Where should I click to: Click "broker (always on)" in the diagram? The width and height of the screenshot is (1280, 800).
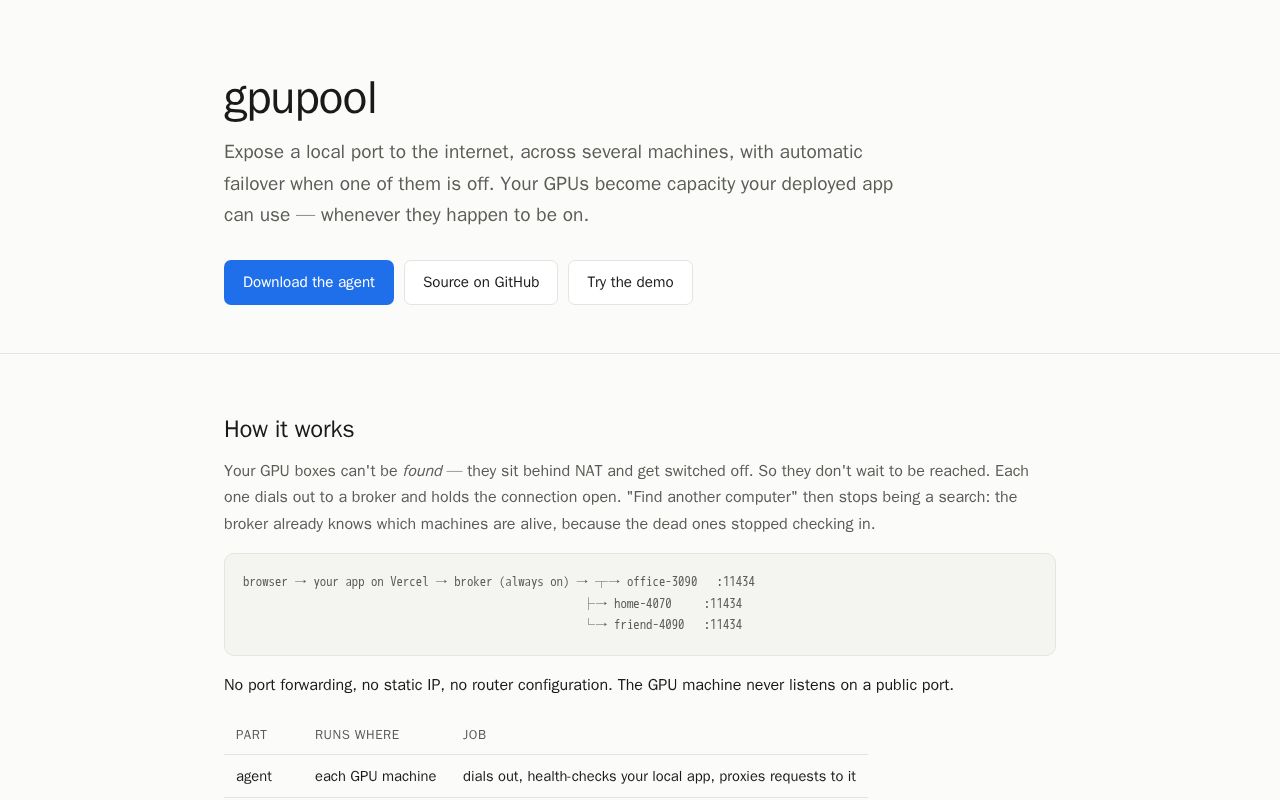[x=511, y=582]
